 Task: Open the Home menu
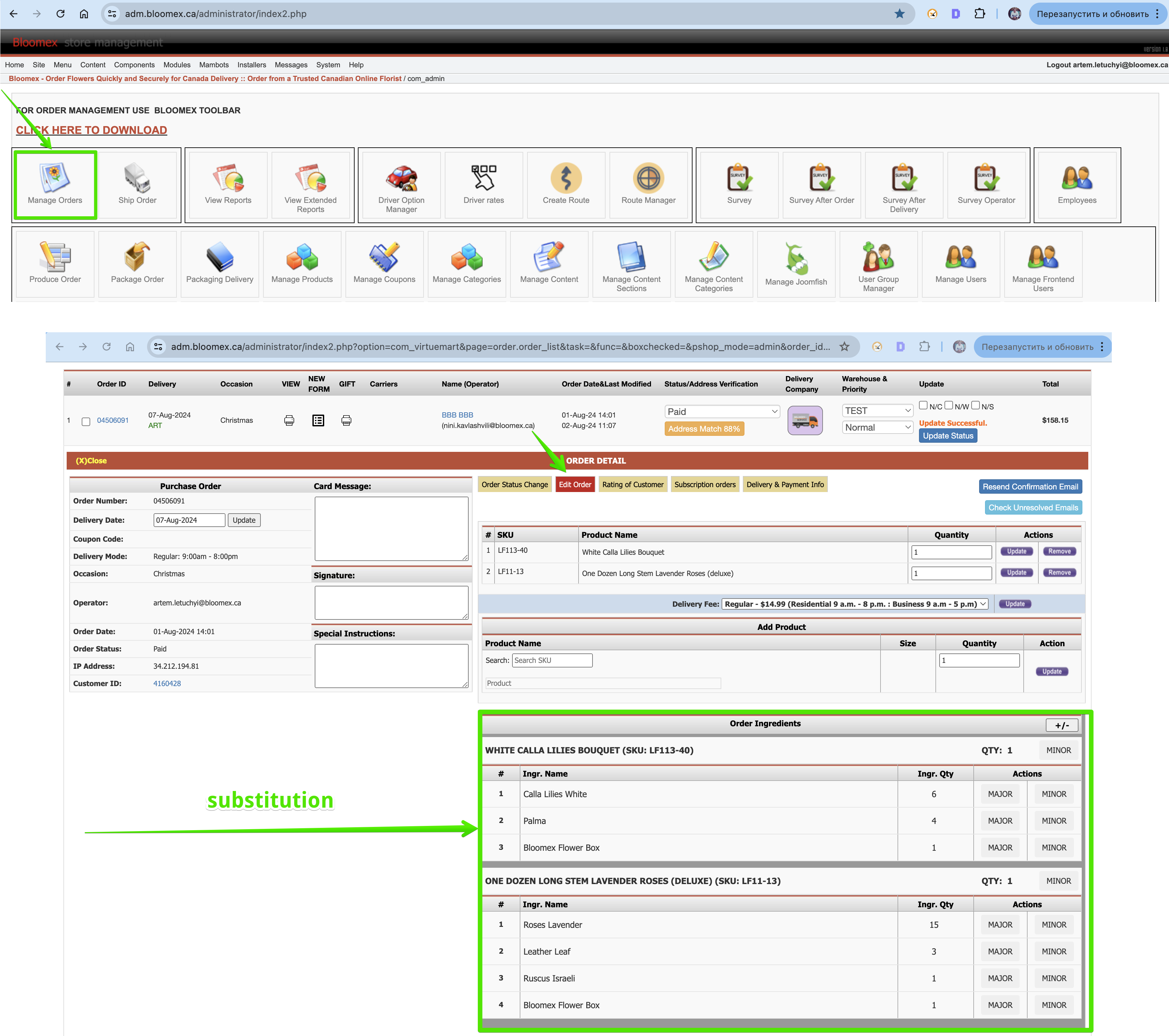coord(14,65)
